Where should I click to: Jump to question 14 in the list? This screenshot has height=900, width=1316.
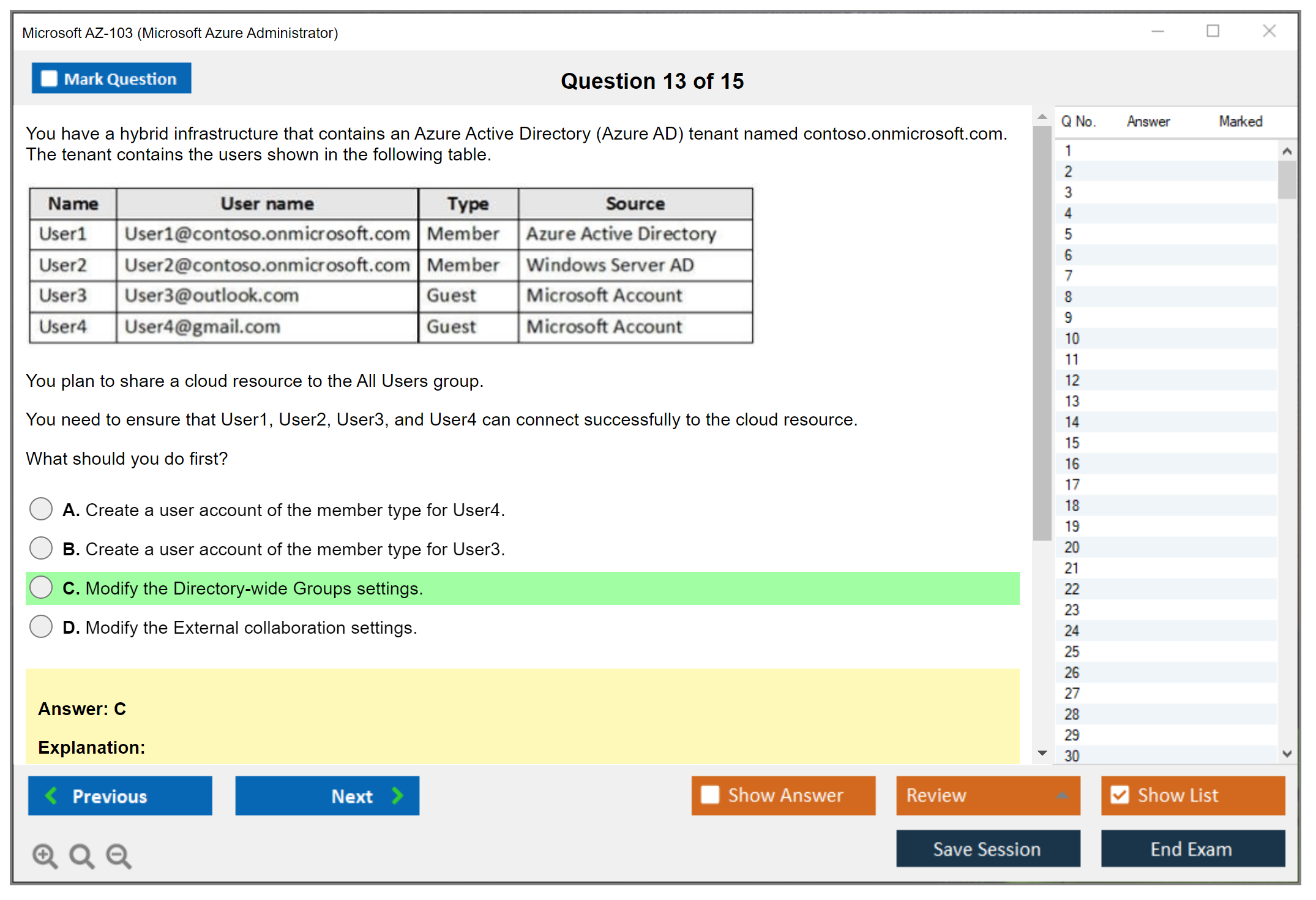(x=1072, y=422)
